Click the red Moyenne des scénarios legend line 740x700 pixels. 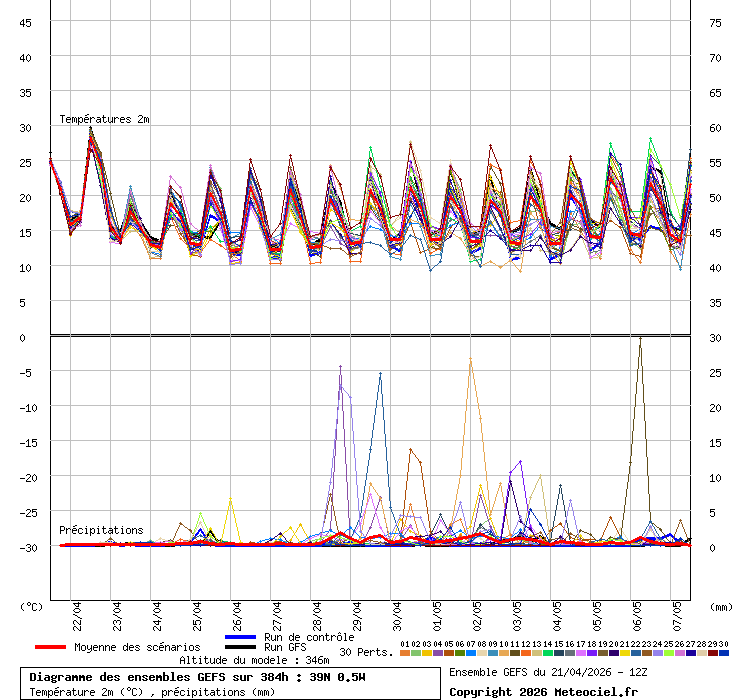pyautogui.click(x=50, y=647)
